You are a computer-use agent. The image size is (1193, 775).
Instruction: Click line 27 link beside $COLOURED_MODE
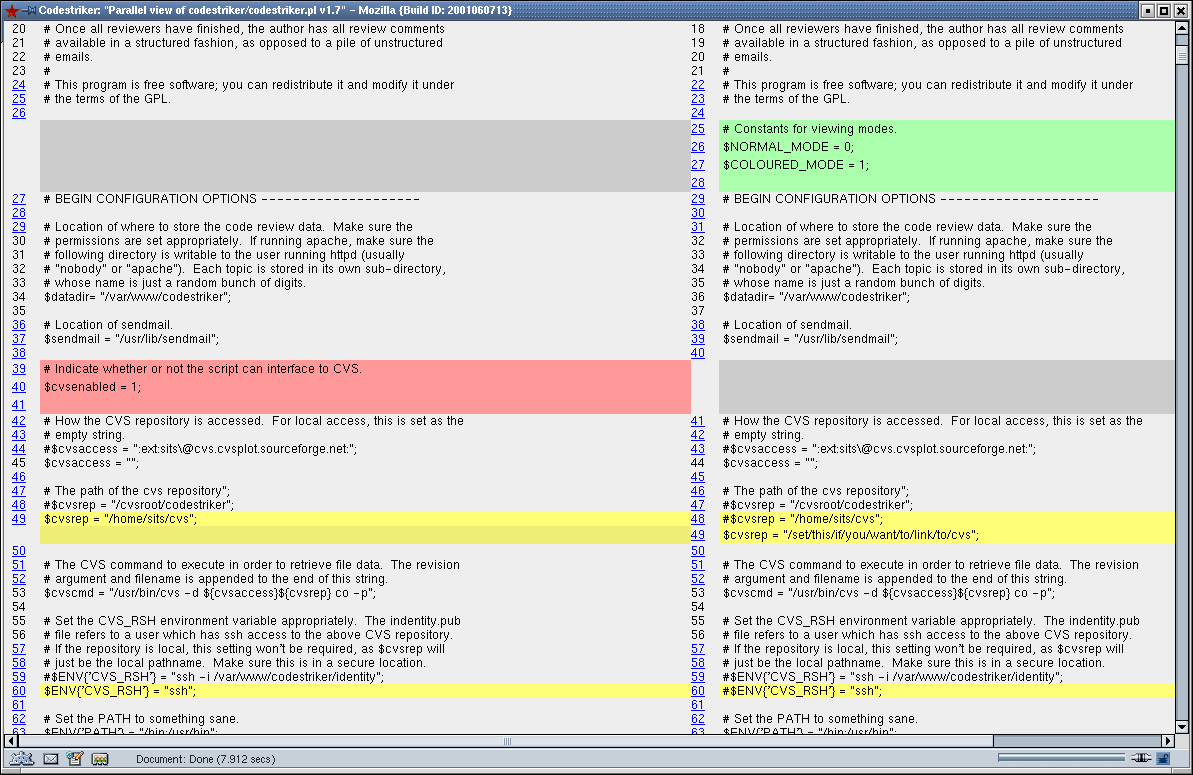(x=697, y=165)
